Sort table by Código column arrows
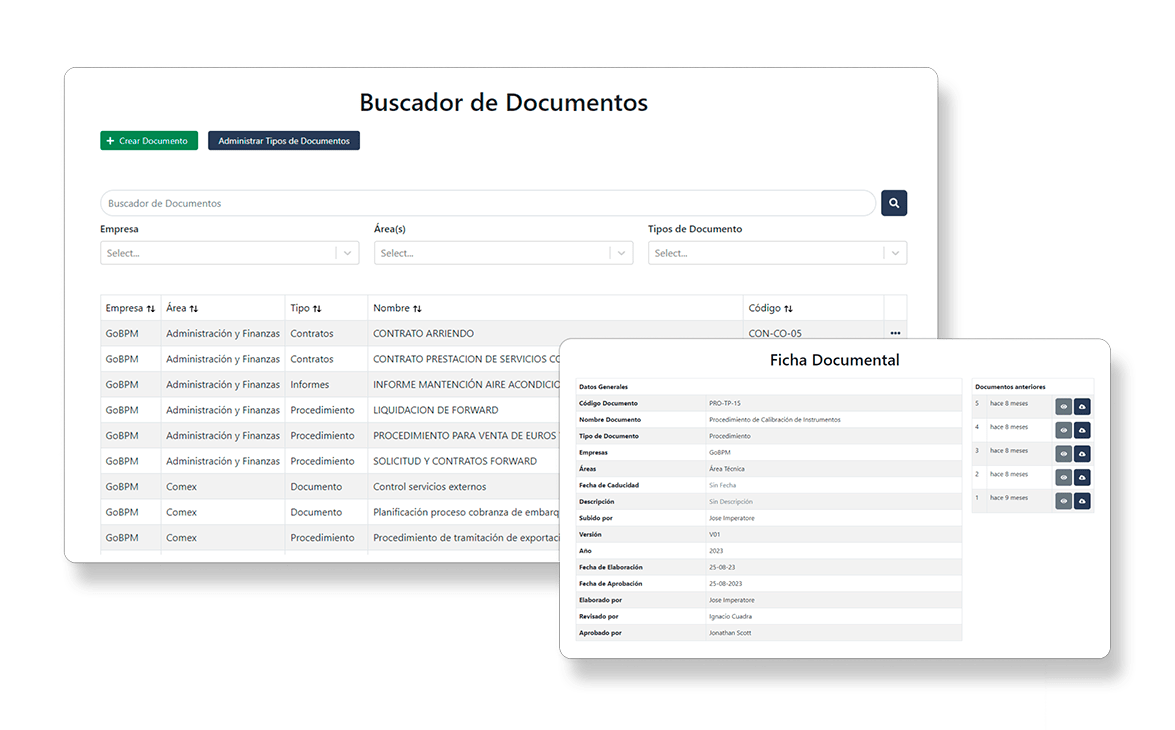Screen dimensions: 1175x730 tap(788, 309)
